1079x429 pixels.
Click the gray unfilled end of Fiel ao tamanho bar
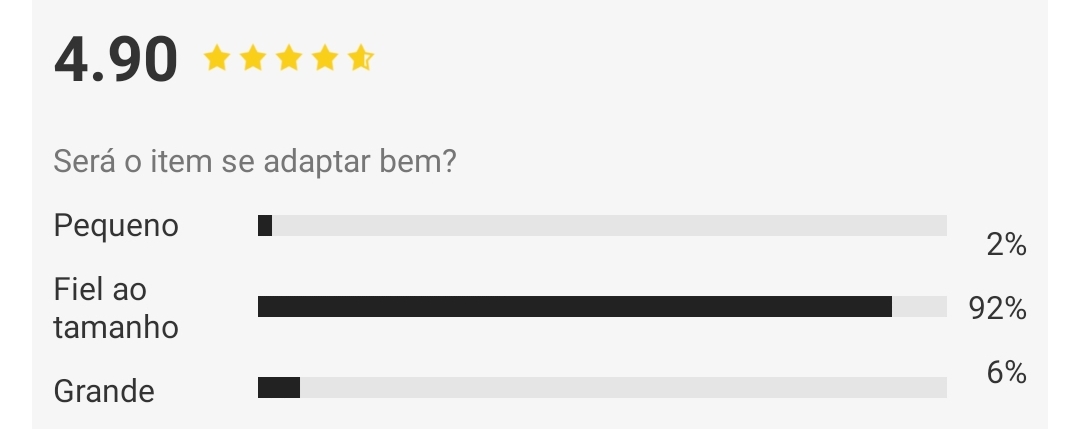pos(919,306)
